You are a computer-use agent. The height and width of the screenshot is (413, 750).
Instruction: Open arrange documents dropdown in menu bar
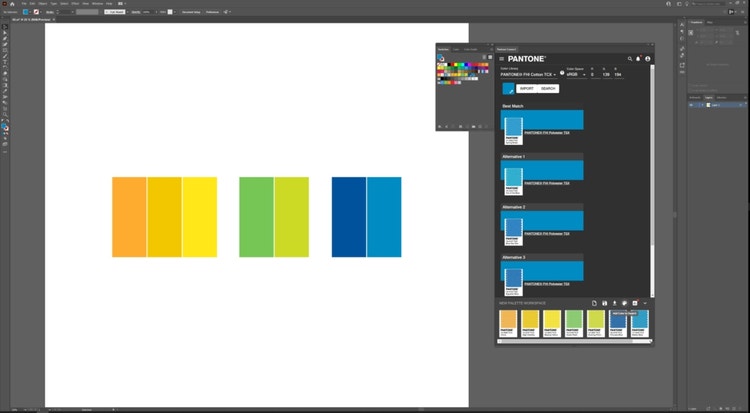coord(121,3)
